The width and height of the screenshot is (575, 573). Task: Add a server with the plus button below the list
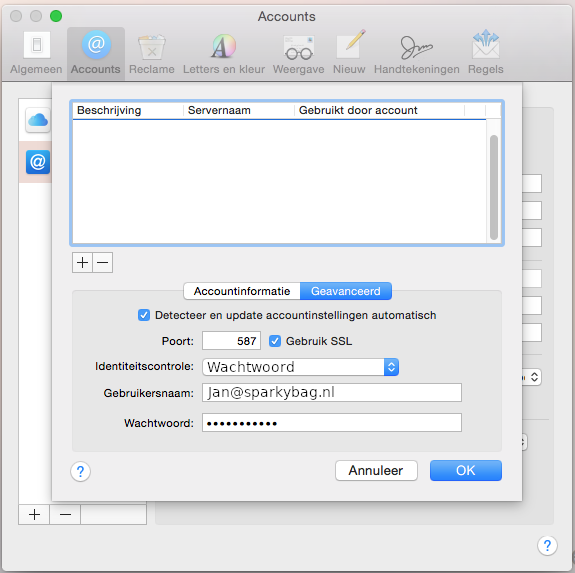click(83, 262)
